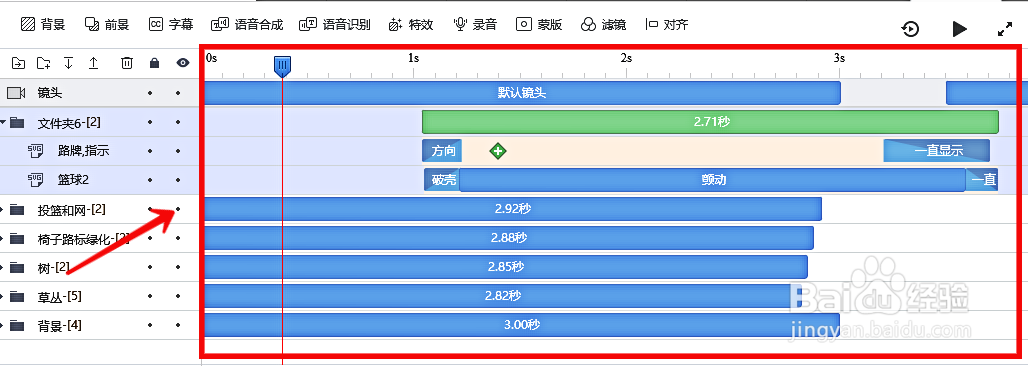Click the folder icon of 背景-[4]
1028x366 pixels.
click(17, 326)
